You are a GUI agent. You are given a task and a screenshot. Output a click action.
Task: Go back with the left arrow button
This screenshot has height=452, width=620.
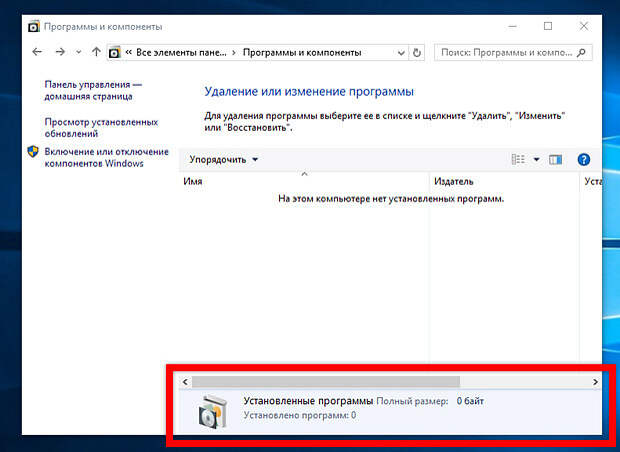[37, 52]
